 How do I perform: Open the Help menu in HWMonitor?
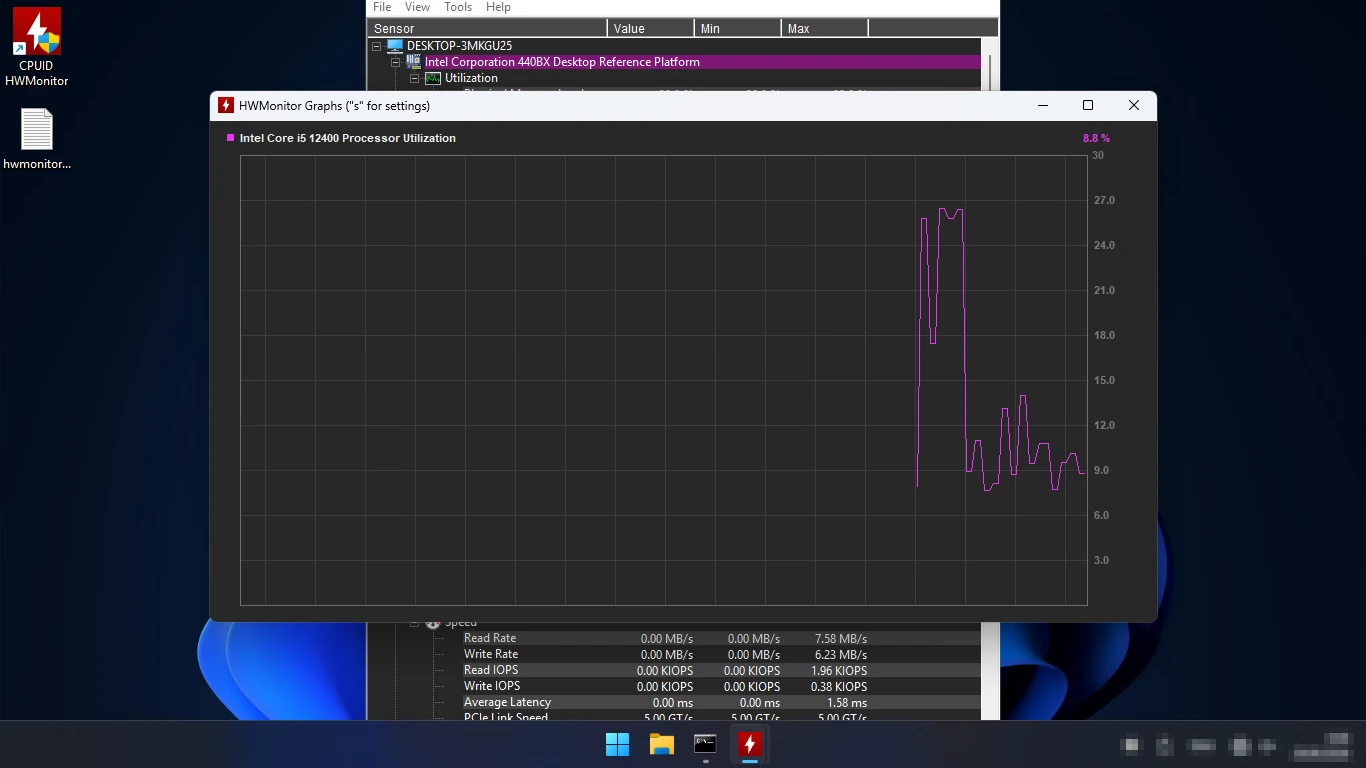498,7
